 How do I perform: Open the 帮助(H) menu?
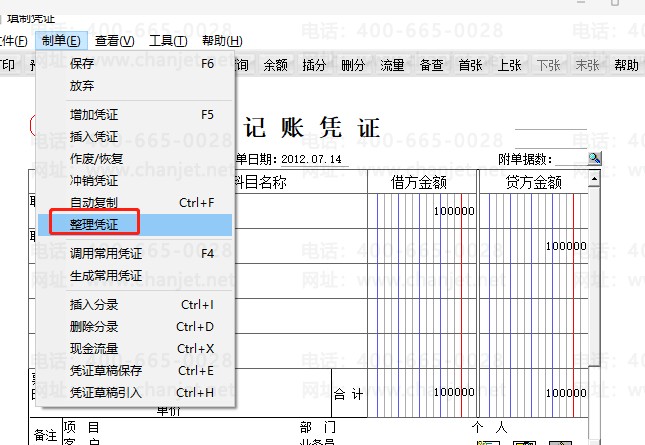[x=222, y=41]
